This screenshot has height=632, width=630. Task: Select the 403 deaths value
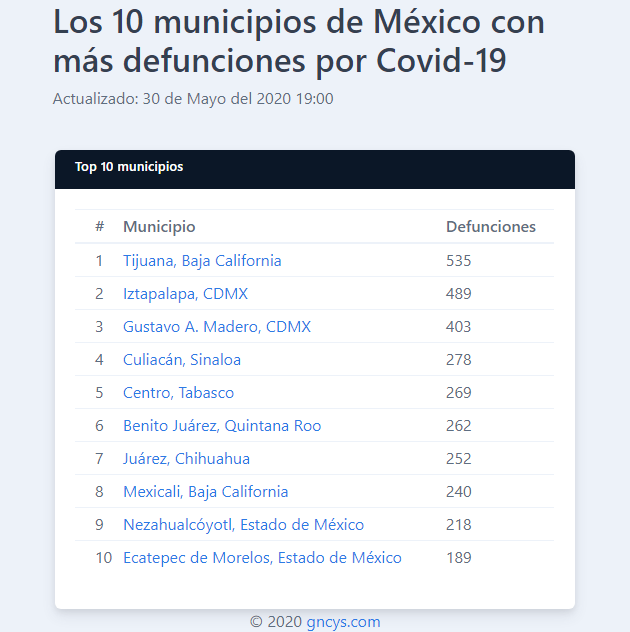click(458, 327)
